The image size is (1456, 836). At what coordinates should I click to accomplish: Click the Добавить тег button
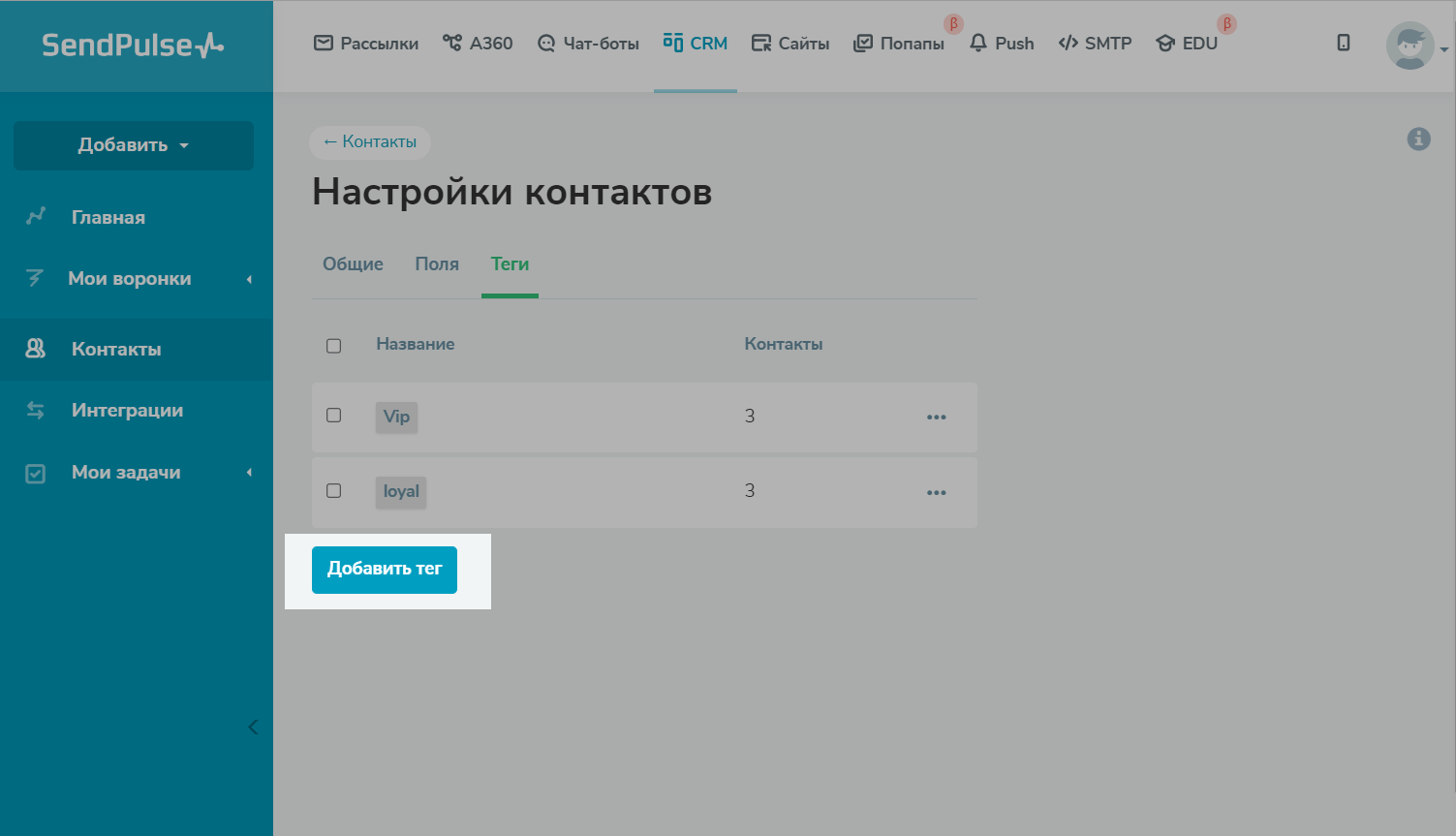tap(384, 570)
